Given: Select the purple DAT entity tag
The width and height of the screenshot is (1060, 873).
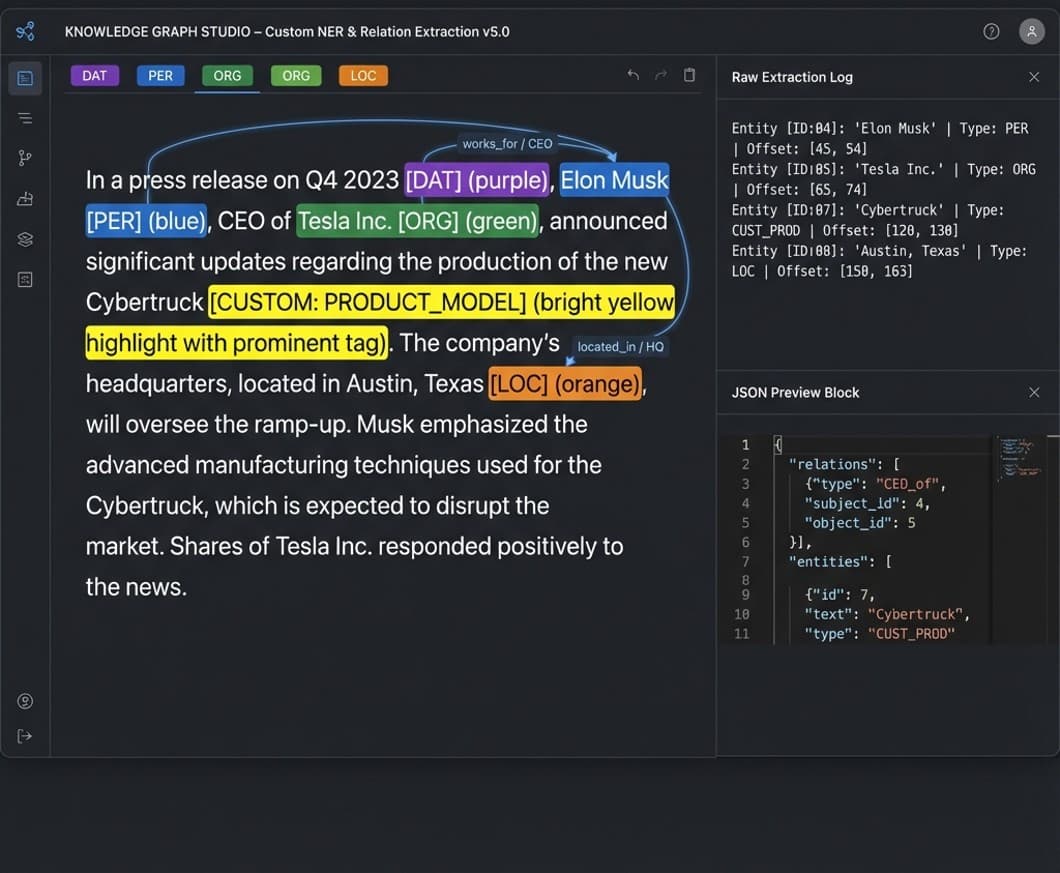Looking at the screenshot, I should coord(95,76).
